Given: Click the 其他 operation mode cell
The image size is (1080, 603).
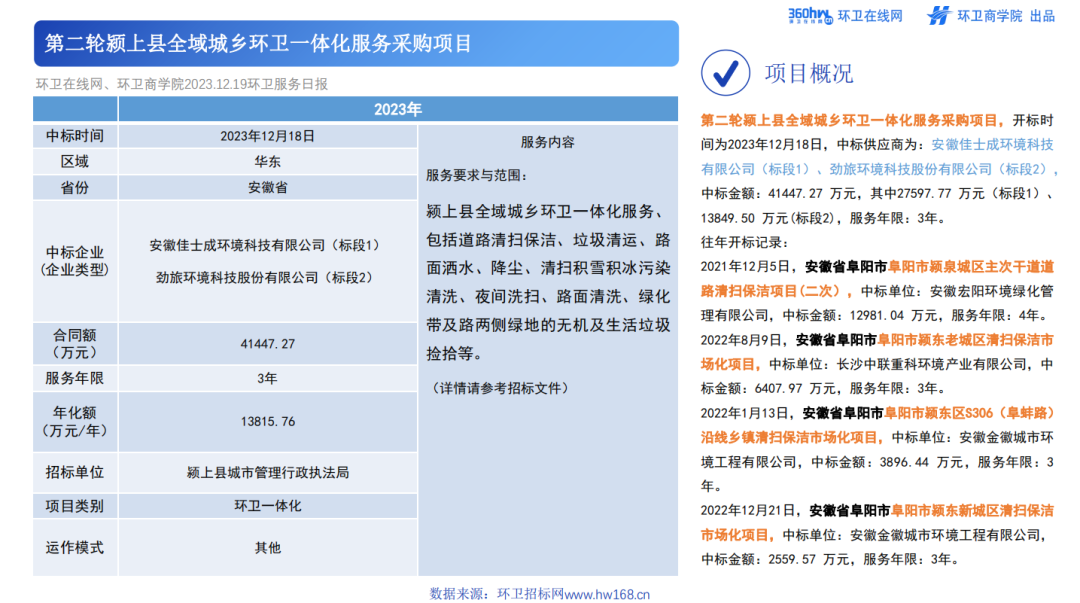Looking at the screenshot, I should click(x=267, y=548).
